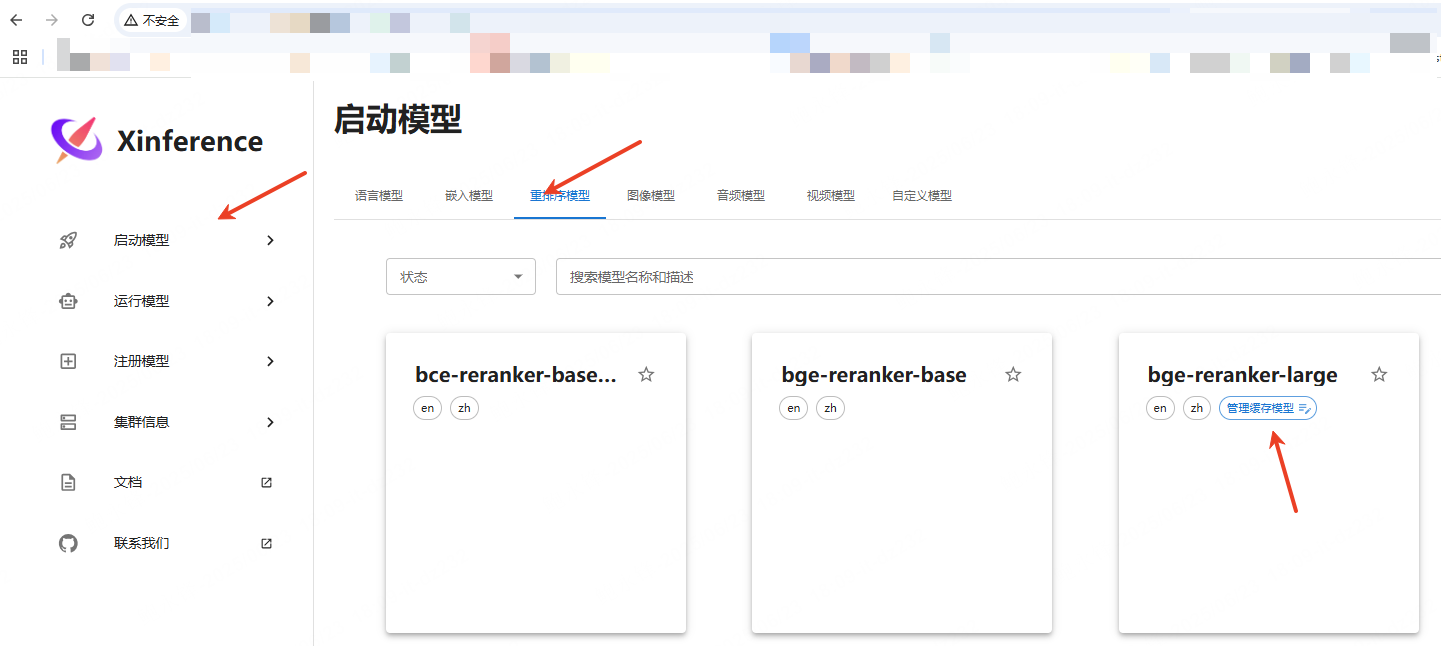Viewport: 1441px width, 646px height.
Task: Click the en tag on bge-reranker-large card
Action: tap(1160, 408)
